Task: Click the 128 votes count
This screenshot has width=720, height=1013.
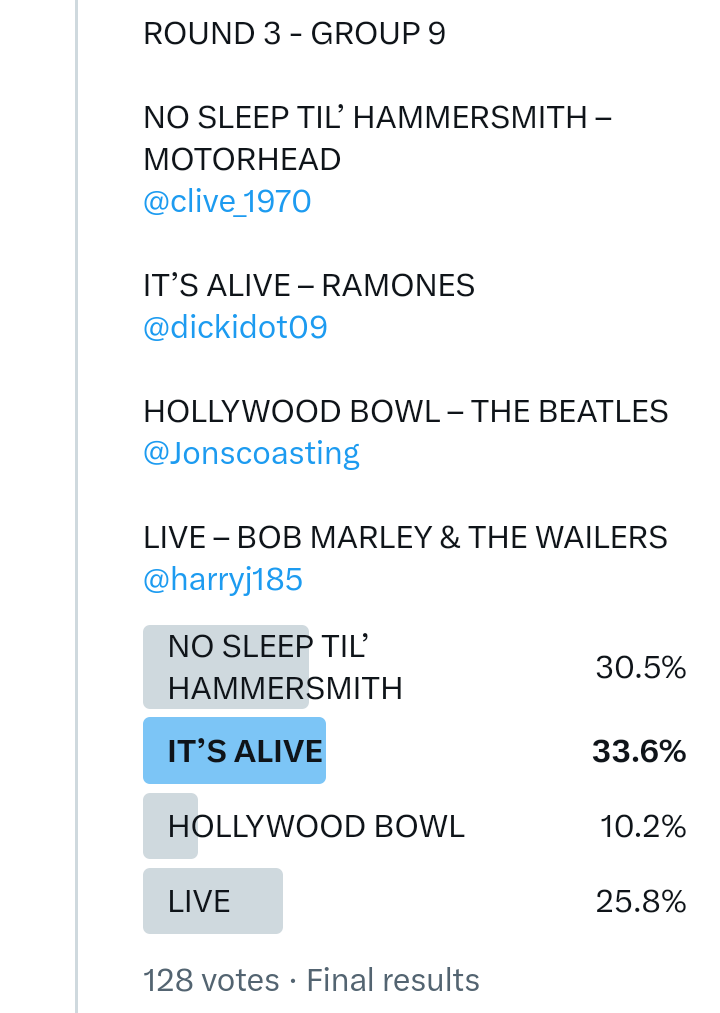Action: 211,980
